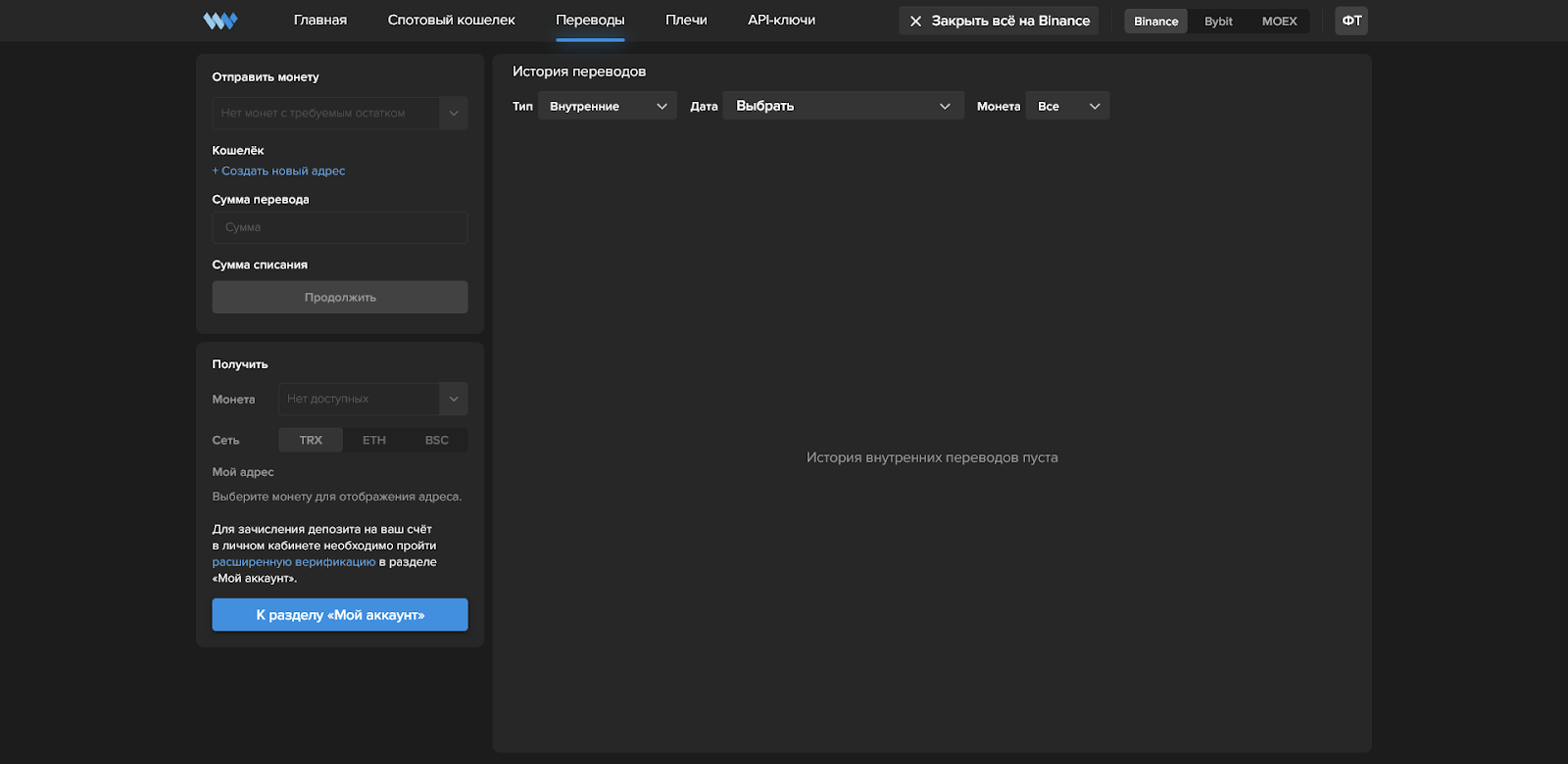Switch exchange to Binance
The image size is (1568, 764).
[1156, 21]
